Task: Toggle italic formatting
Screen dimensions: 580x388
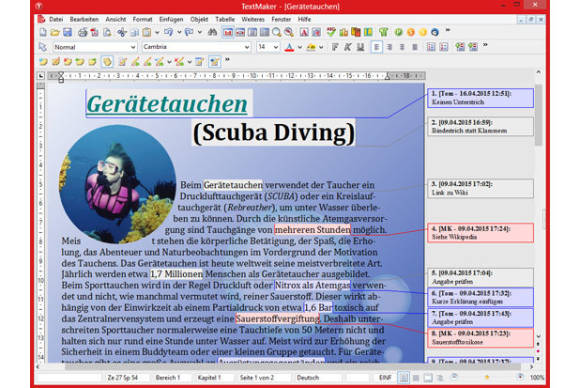Action: coord(347,47)
